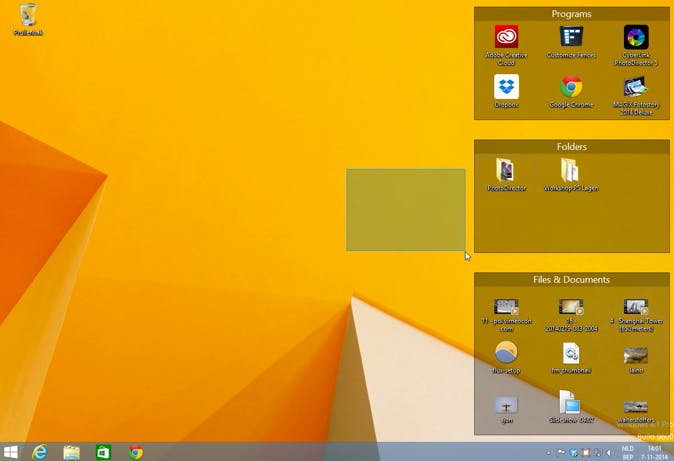Select the Slideshow file icon

[x=571, y=406]
